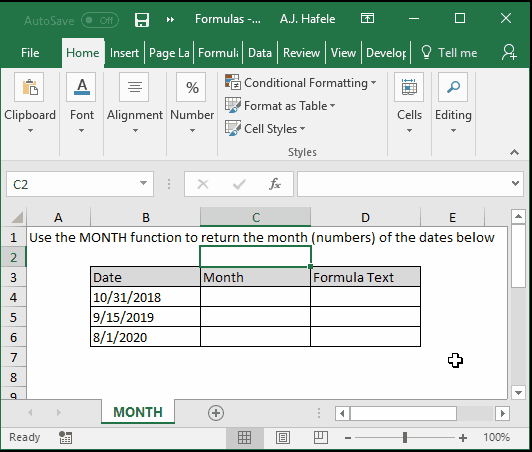The image size is (532, 452).
Task: Click the Tell me lightbulb search
Action: point(449,53)
